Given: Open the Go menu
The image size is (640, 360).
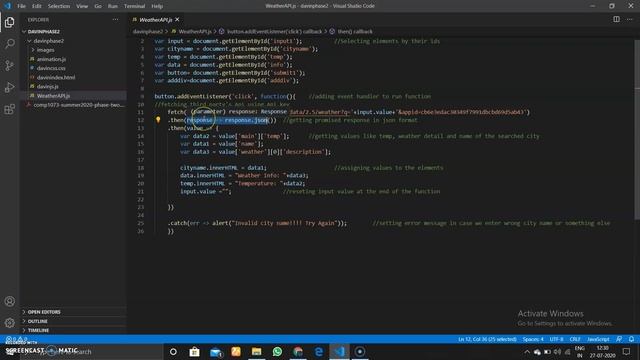Looking at the screenshot, I should coord(98,6).
